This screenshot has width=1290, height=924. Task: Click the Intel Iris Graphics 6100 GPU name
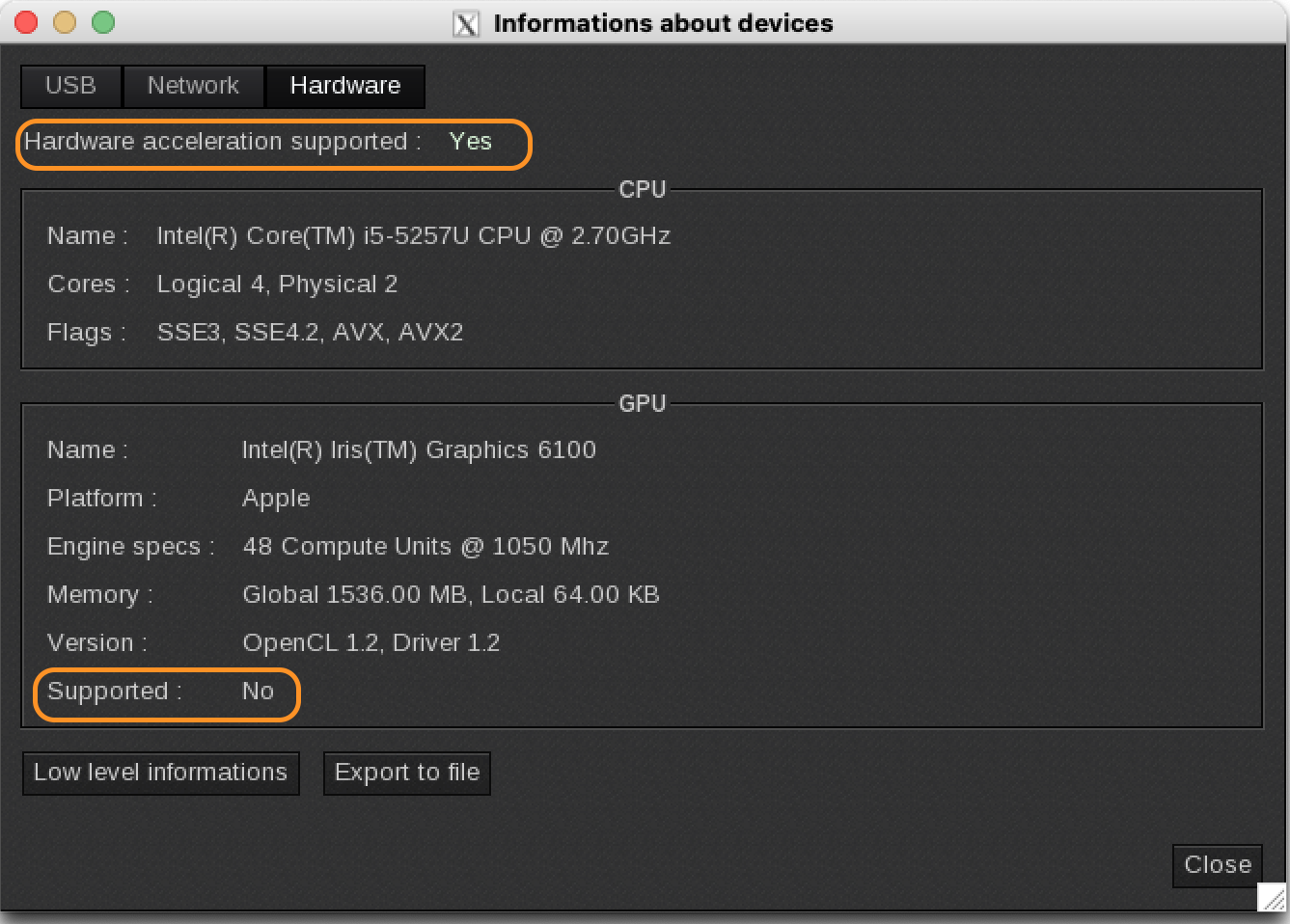(x=419, y=450)
